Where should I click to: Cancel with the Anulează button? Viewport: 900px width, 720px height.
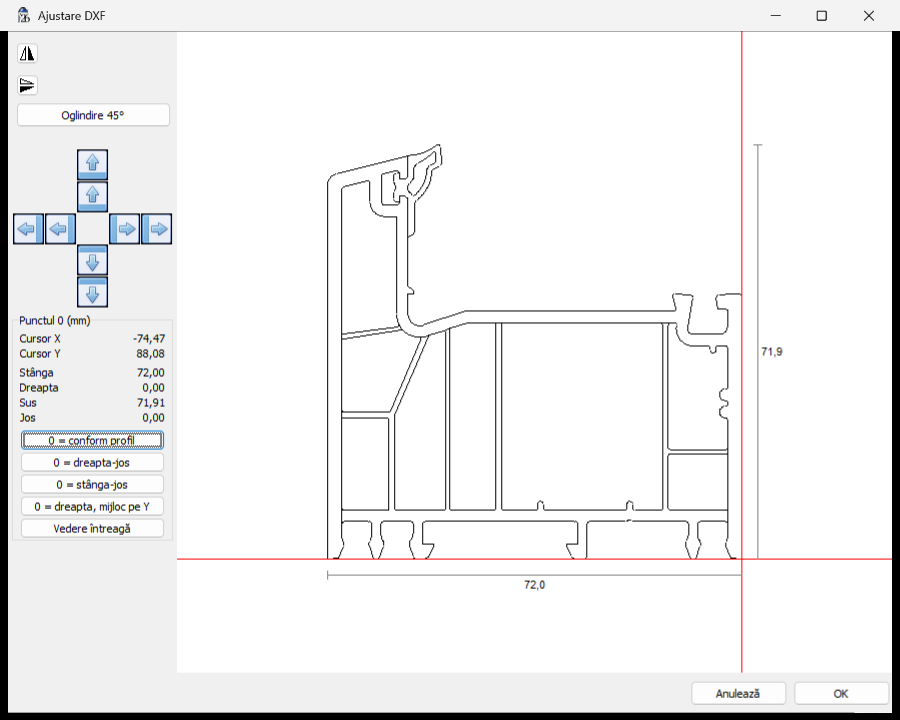(x=738, y=694)
